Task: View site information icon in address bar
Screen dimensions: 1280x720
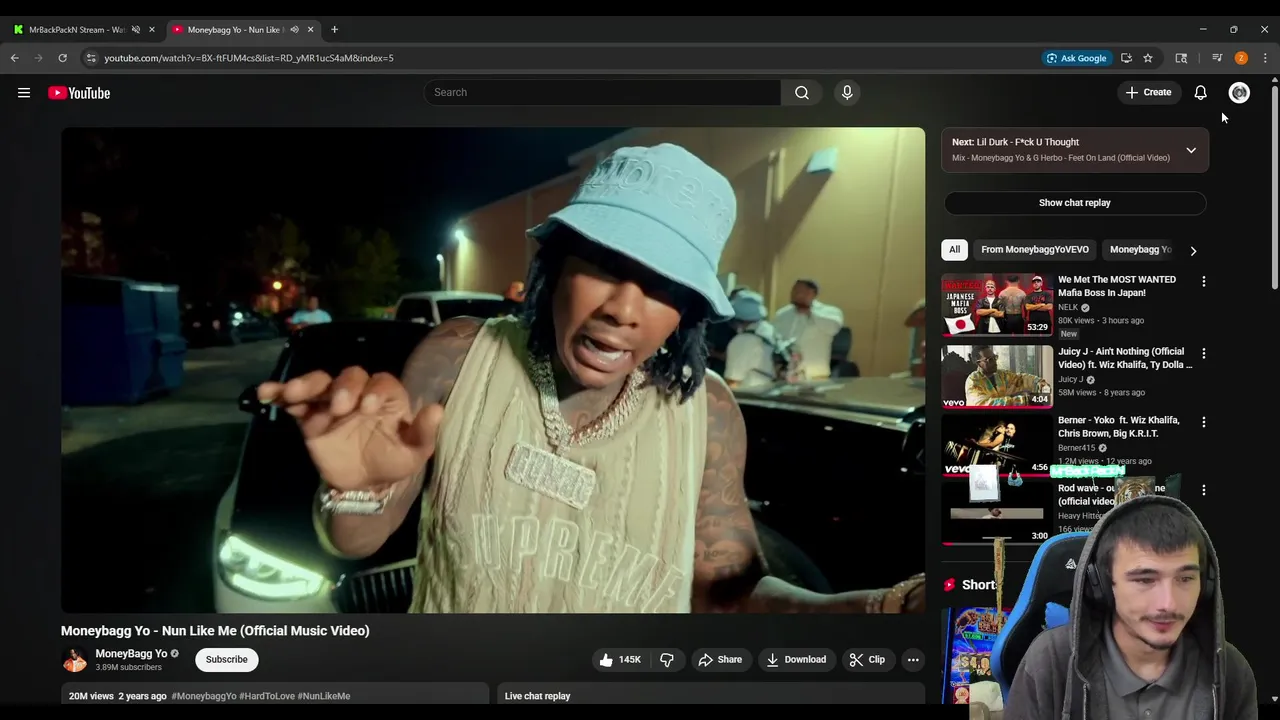Action: click(x=91, y=58)
